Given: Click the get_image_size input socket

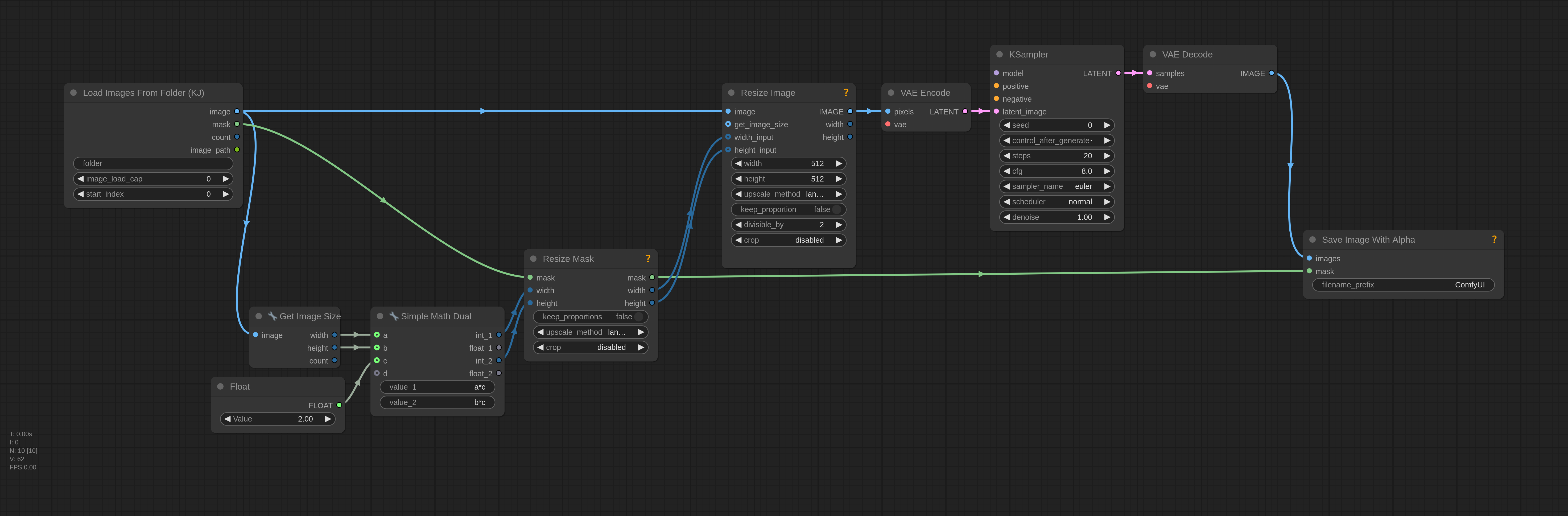Looking at the screenshot, I should point(728,124).
